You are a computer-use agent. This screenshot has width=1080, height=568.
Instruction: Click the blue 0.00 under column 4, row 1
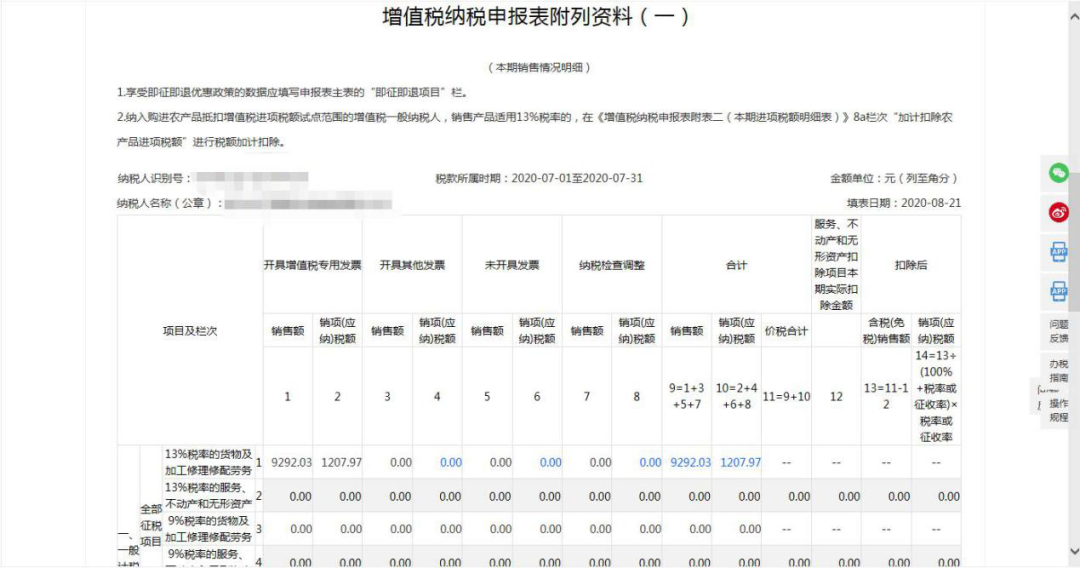pos(450,463)
